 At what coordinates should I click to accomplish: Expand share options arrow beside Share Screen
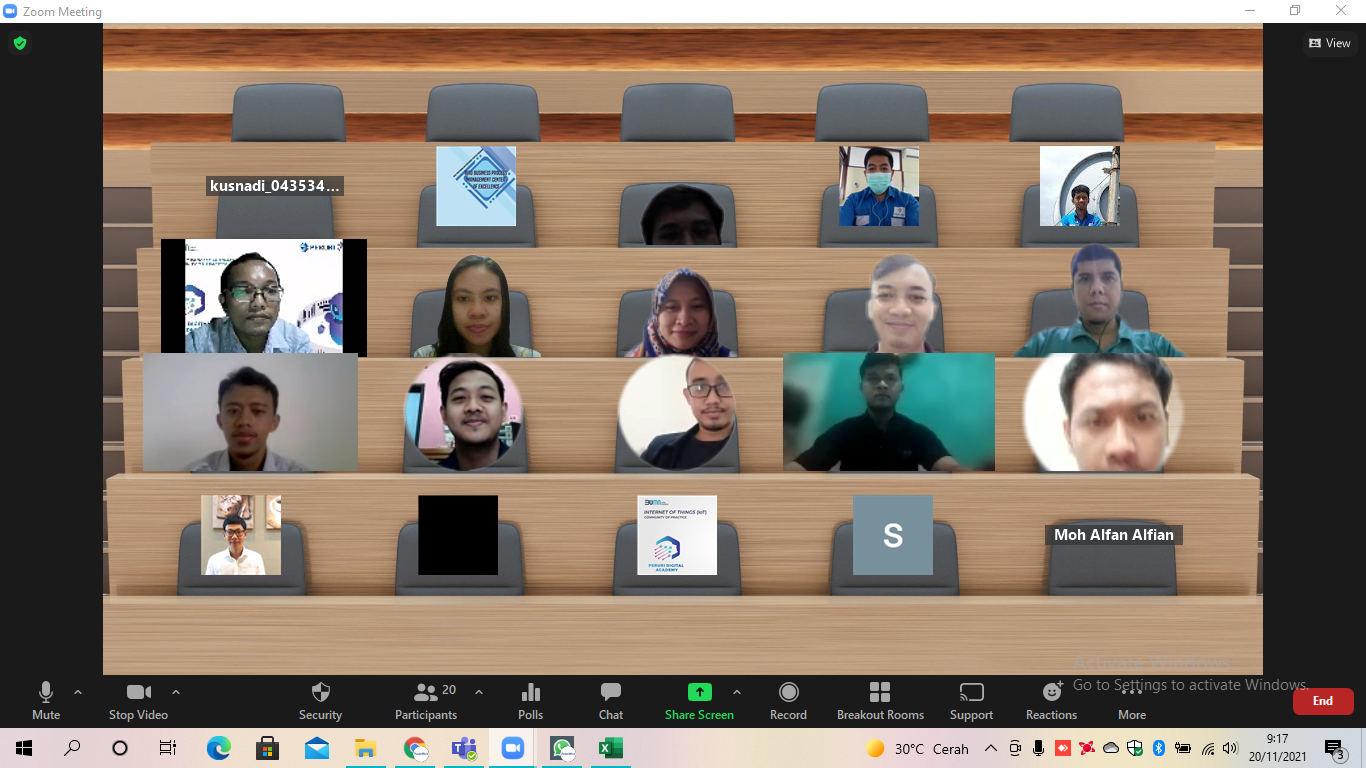pos(737,692)
